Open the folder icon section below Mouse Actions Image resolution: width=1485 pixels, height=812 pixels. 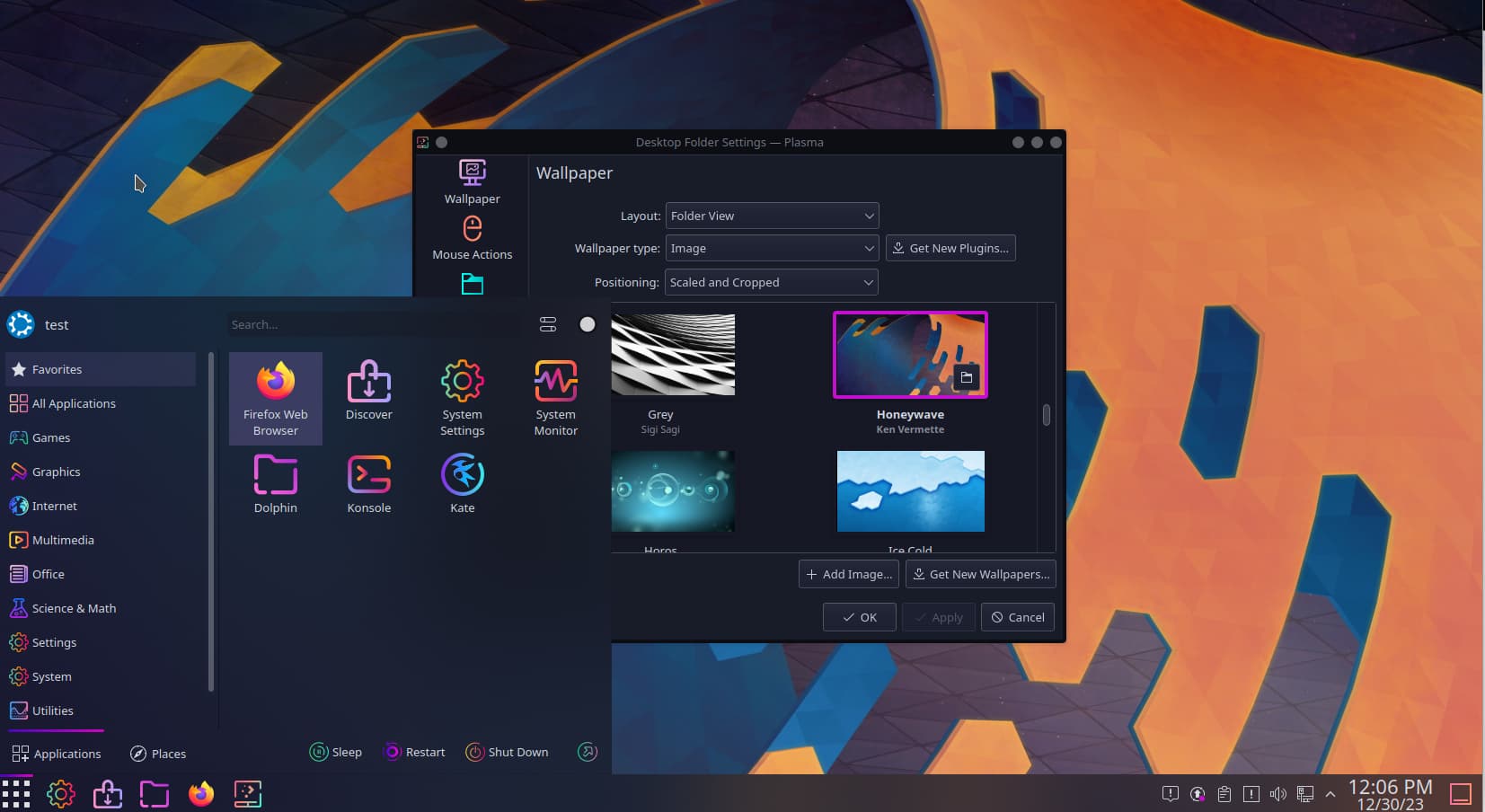(472, 284)
